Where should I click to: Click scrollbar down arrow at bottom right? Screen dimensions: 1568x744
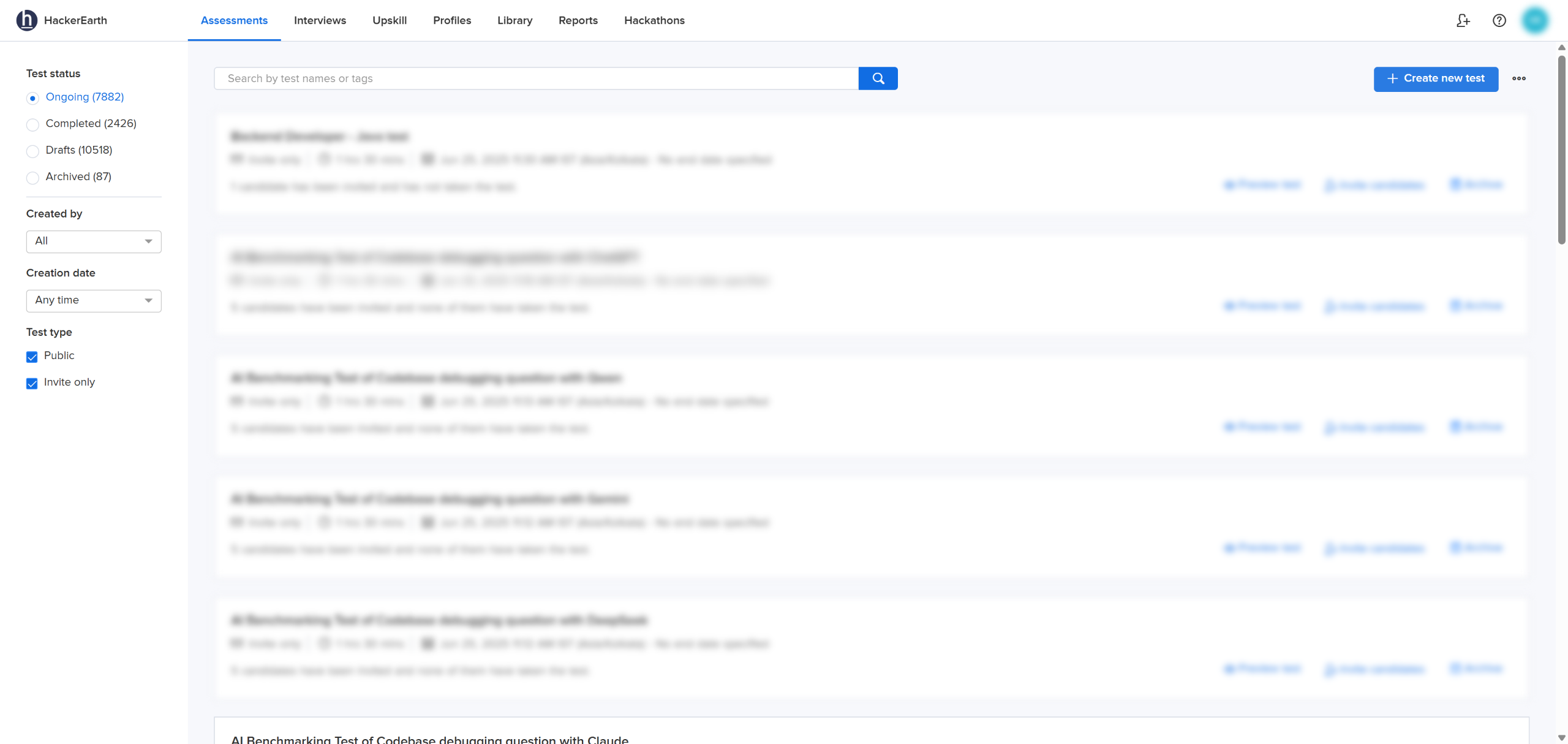[x=1561, y=737]
